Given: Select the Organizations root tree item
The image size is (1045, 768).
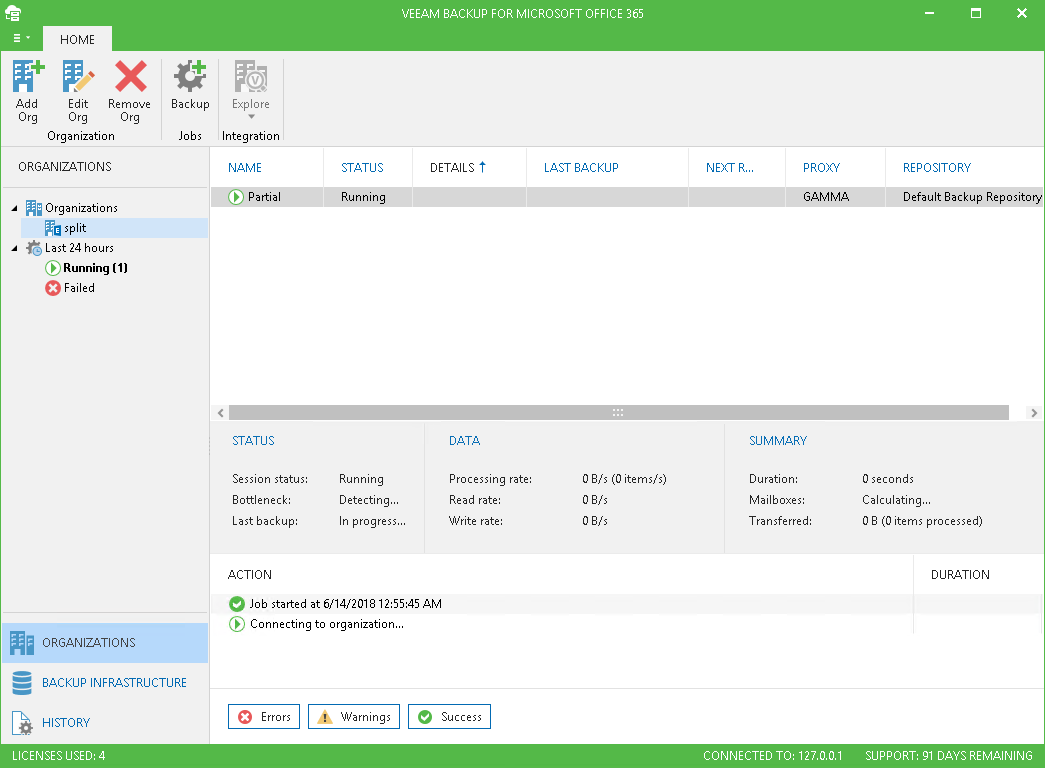Looking at the screenshot, I should tap(81, 208).
